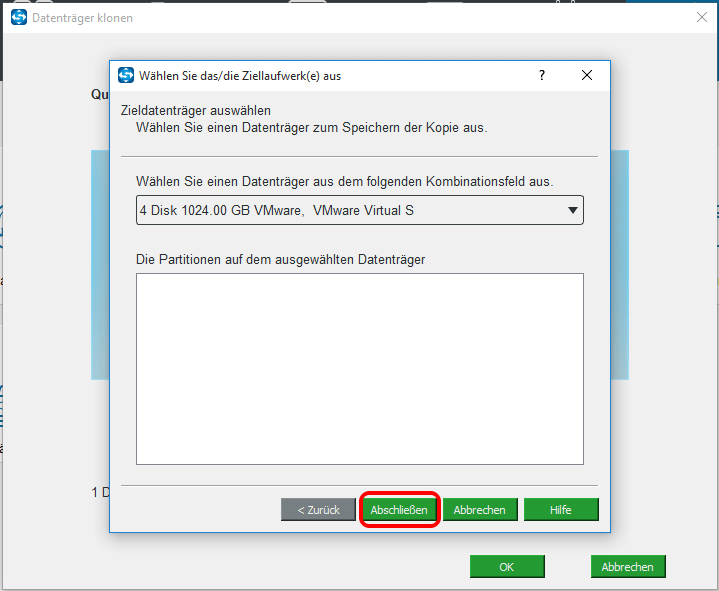
Task: Click the MiniTool icon in the target drive dialog title bar
Action: [x=126, y=76]
